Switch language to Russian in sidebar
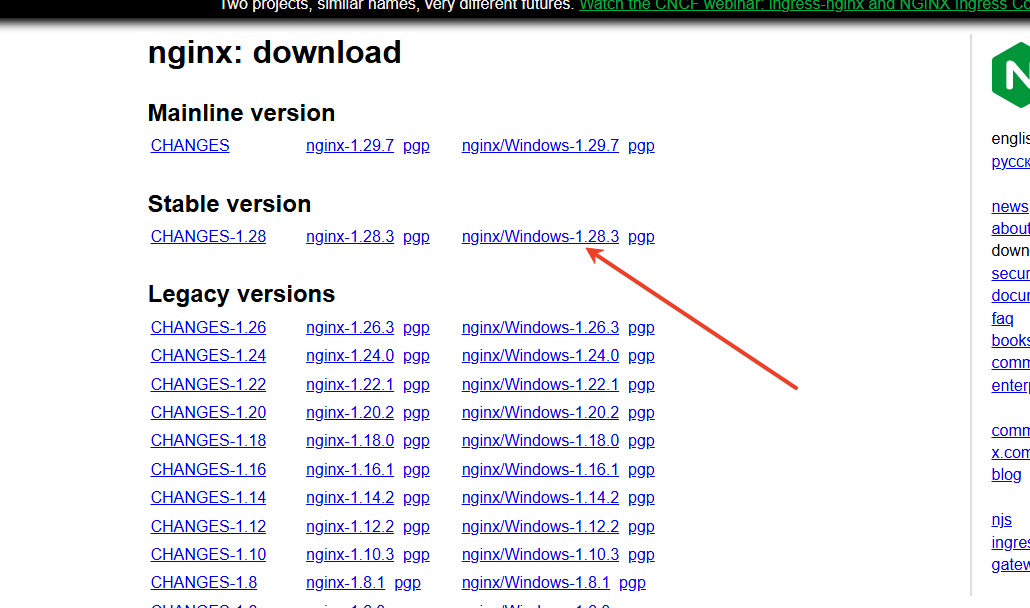 1010,162
